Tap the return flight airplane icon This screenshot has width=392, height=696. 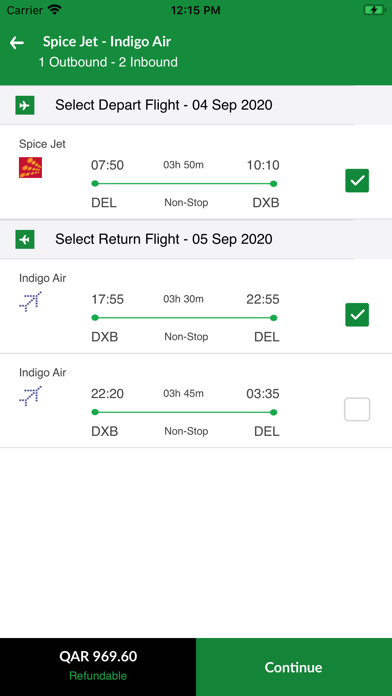pyautogui.click(x=25, y=240)
